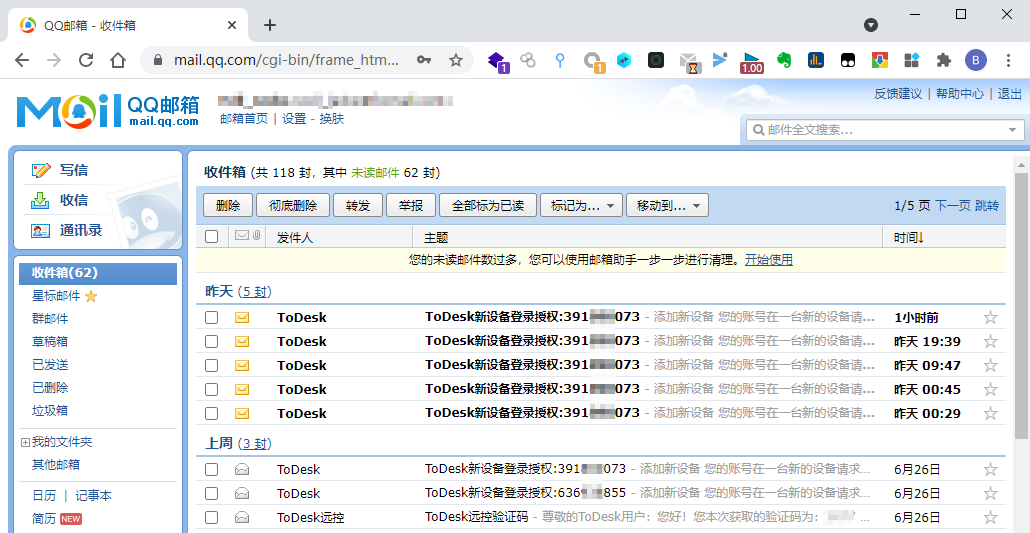Click the 删除 button

click(x=227, y=206)
